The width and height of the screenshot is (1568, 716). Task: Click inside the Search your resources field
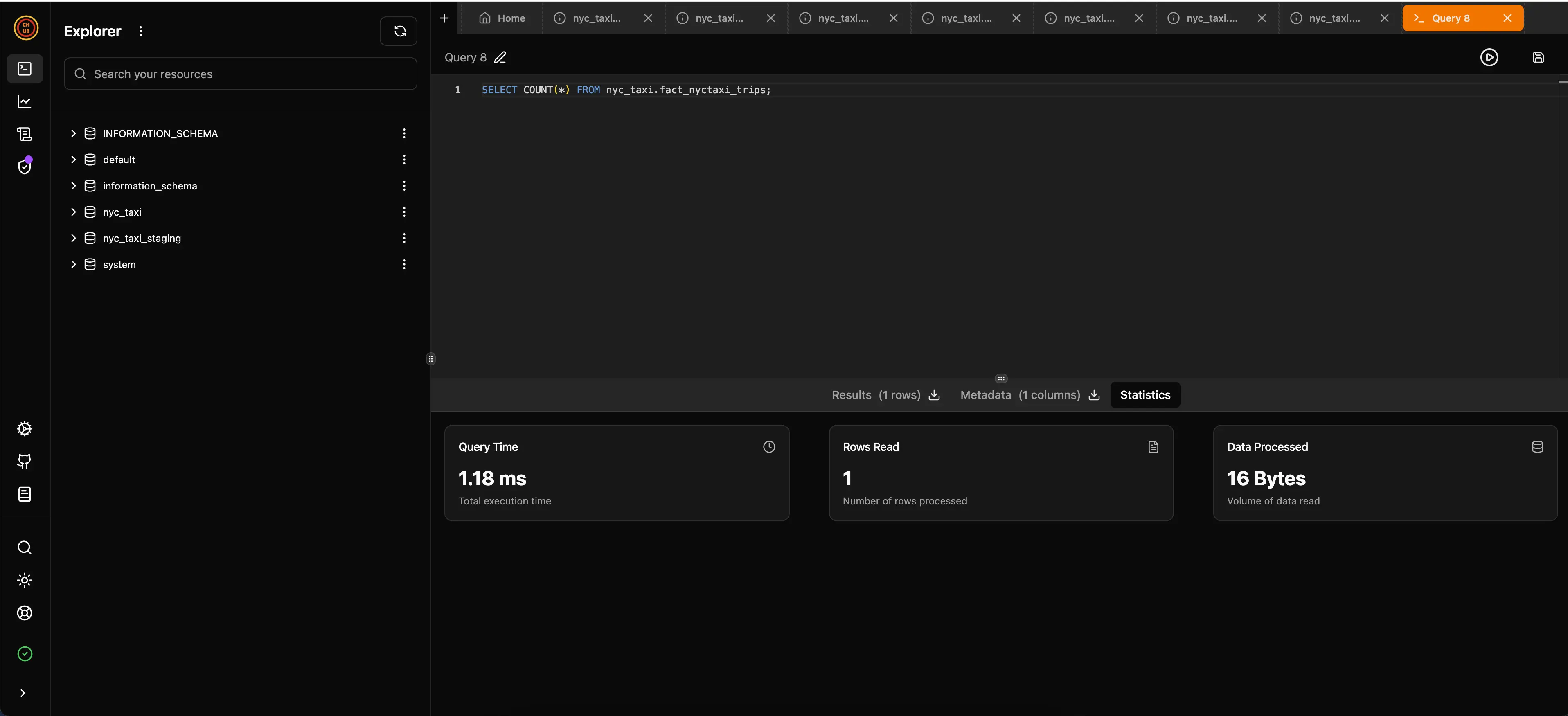pos(240,74)
